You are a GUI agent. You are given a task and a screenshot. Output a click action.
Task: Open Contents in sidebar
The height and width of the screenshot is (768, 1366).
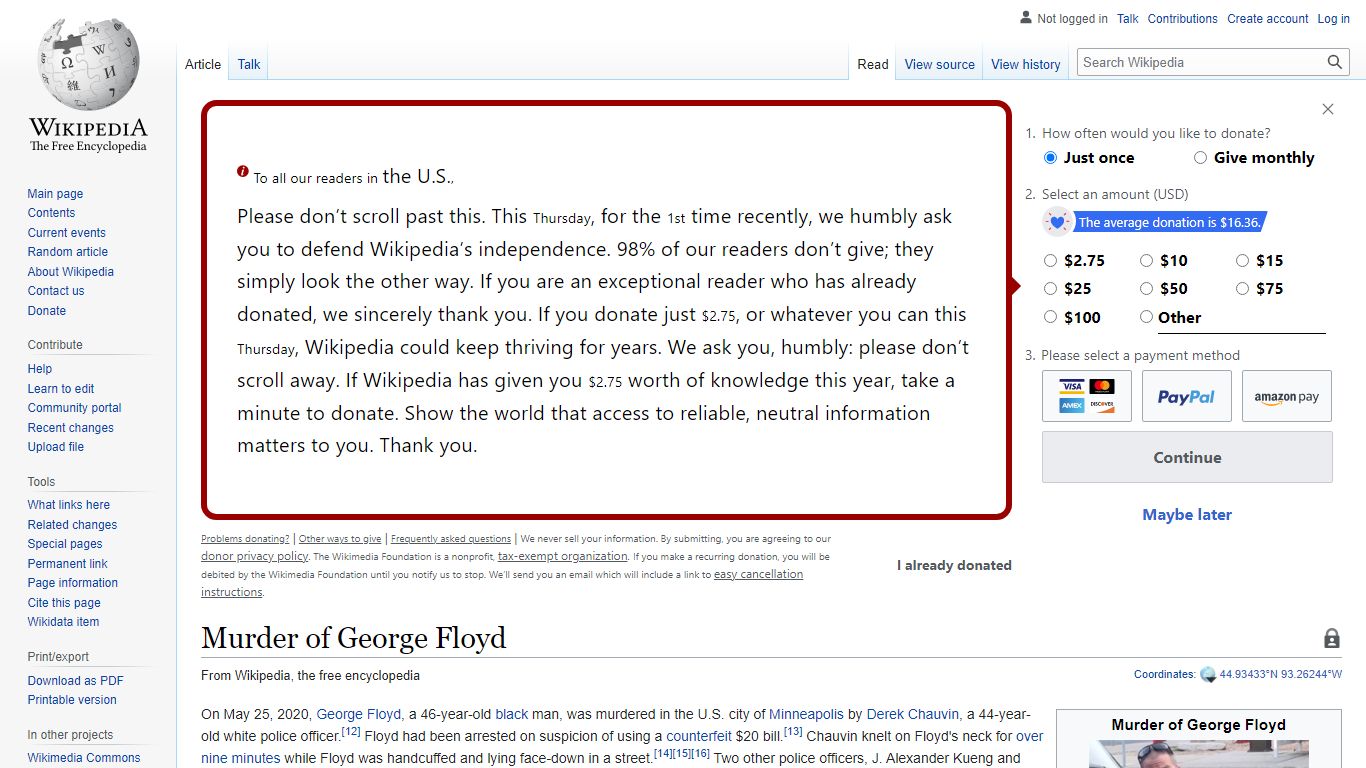(x=51, y=213)
